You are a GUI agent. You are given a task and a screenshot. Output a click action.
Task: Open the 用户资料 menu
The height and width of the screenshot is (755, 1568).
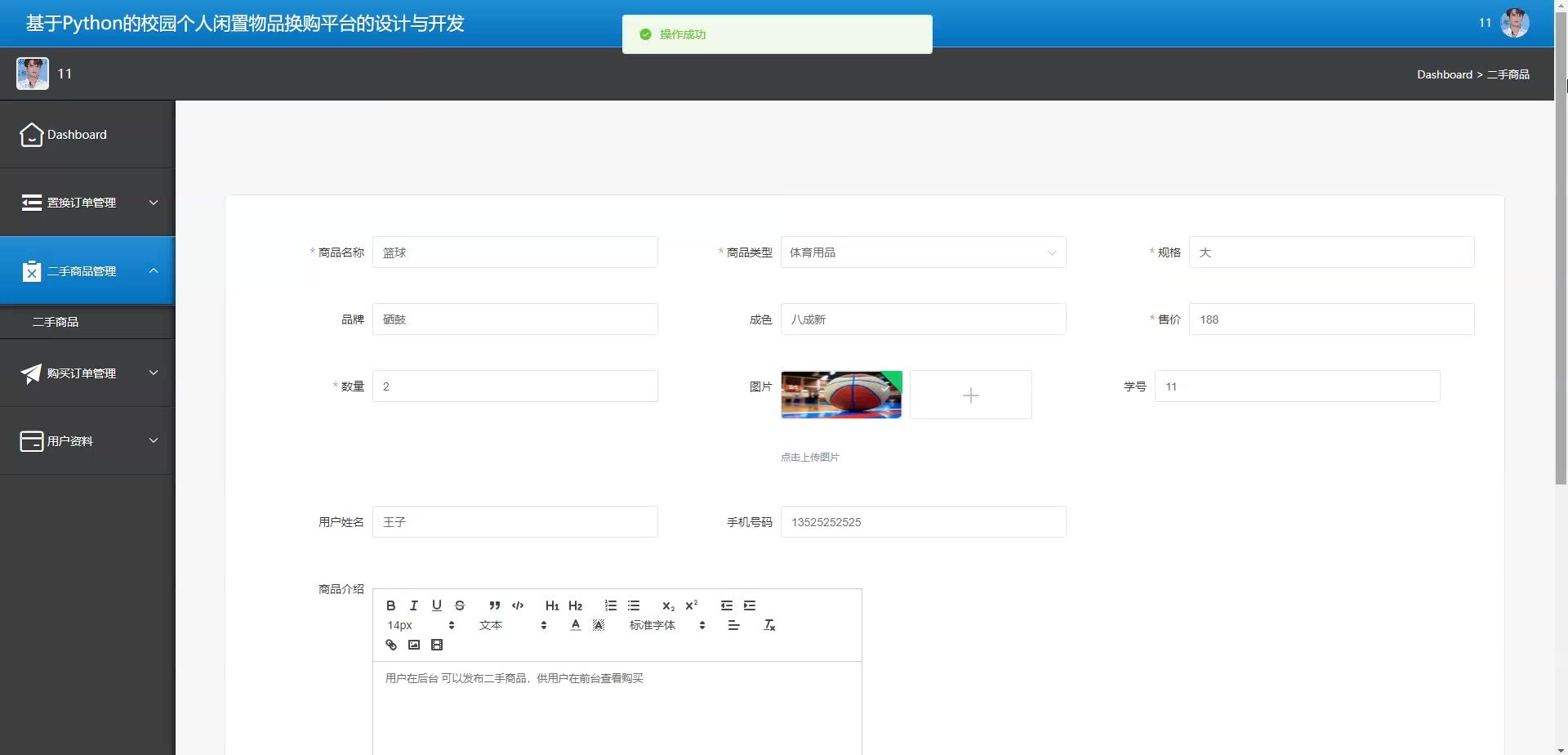87,441
